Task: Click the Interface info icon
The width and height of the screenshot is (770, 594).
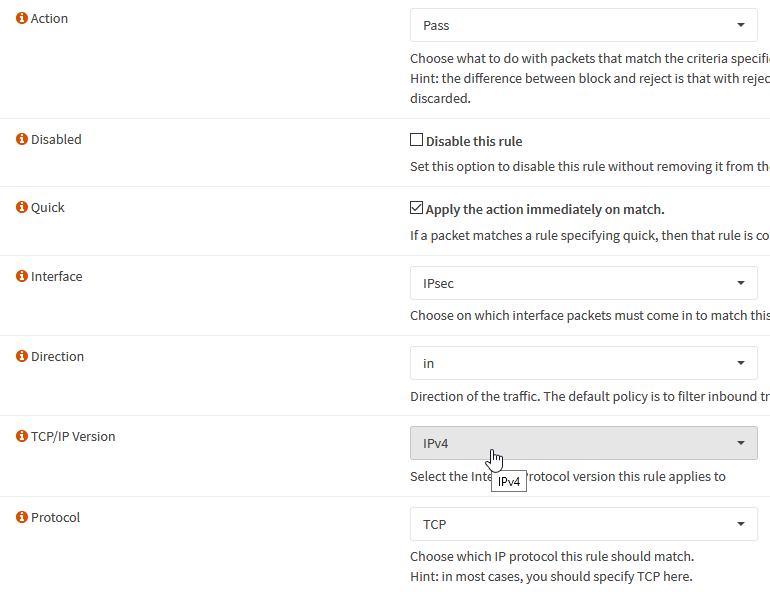Action: [x=22, y=277]
